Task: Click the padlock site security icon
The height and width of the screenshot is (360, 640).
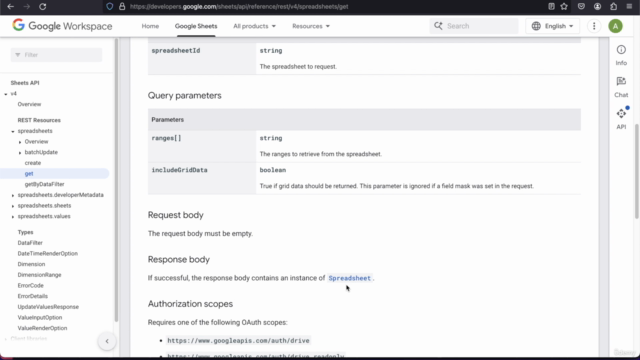Action: [122, 7]
